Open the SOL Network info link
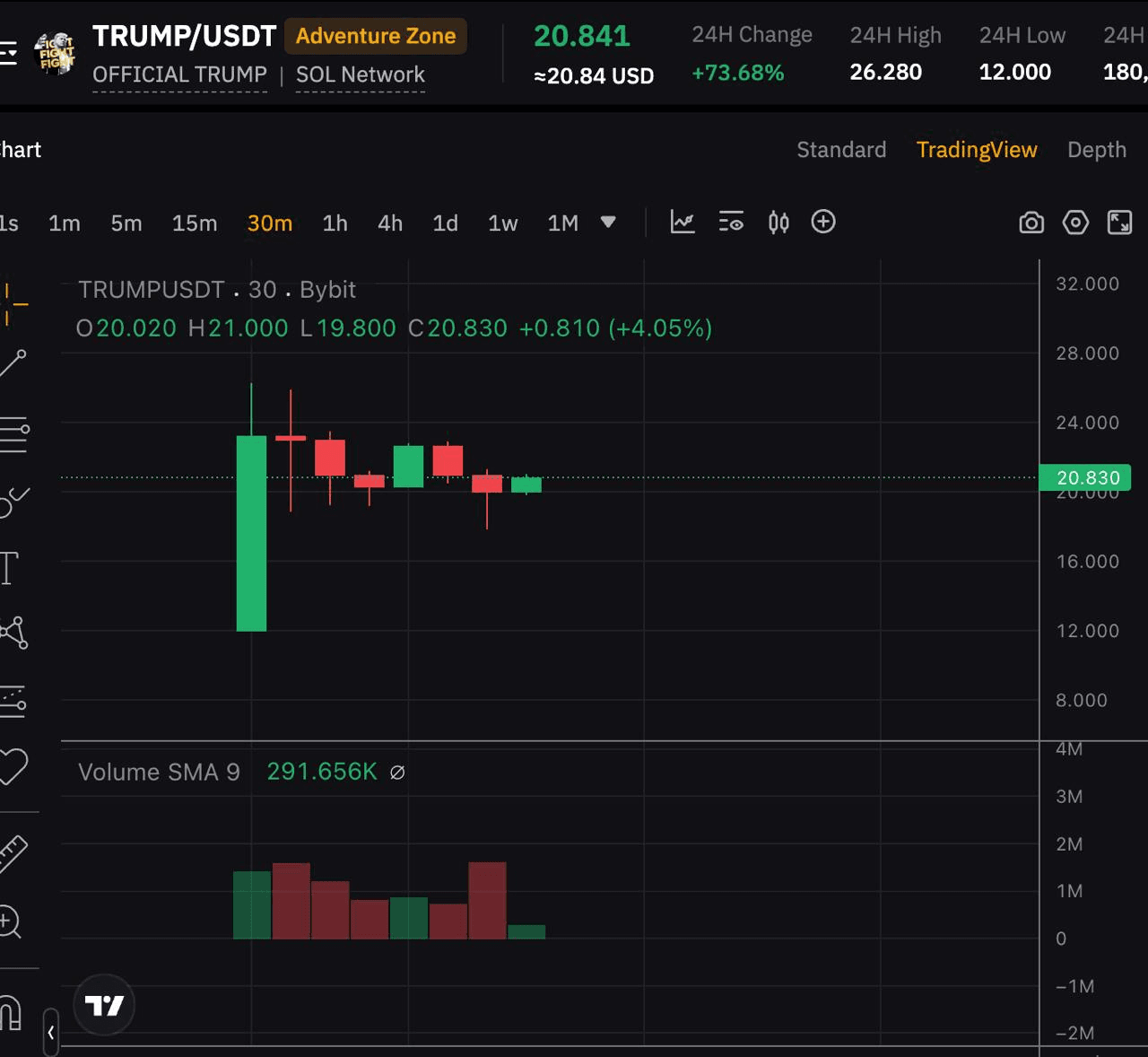Image resolution: width=1148 pixels, height=1057 pixels. pos(361,74)
